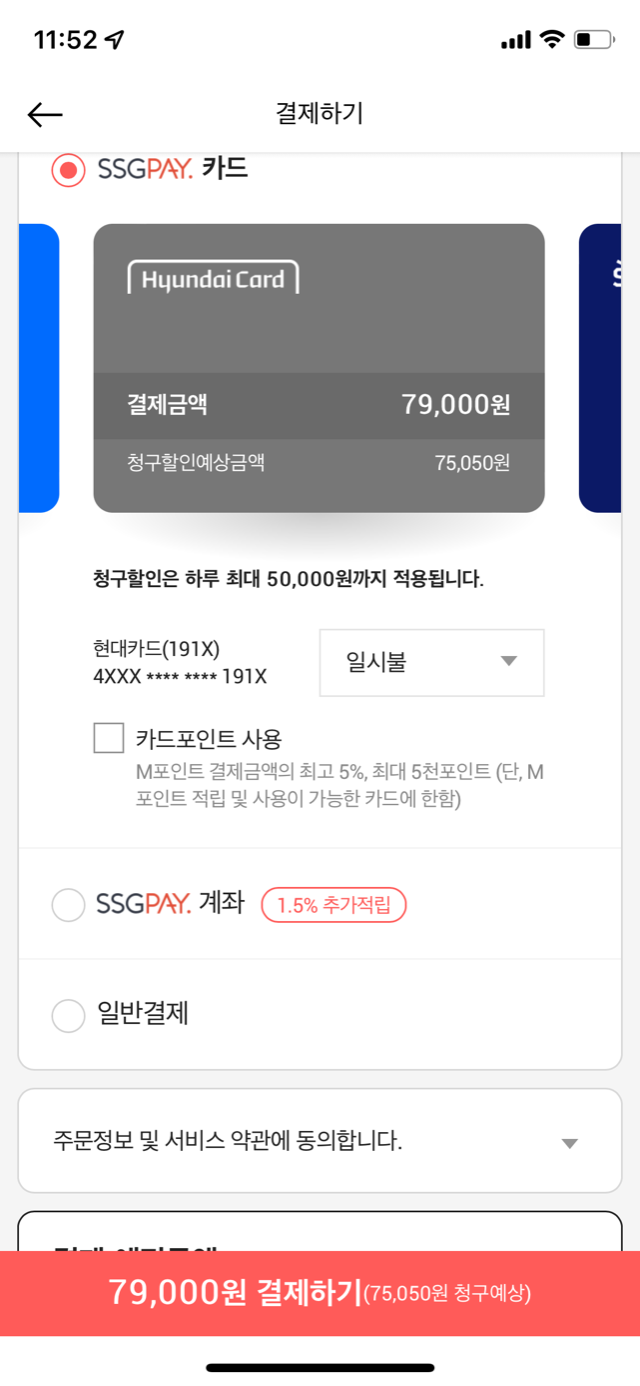Open the 일시불 installment dropdown
640x1386 pixels.
click(x=432, y=662)
